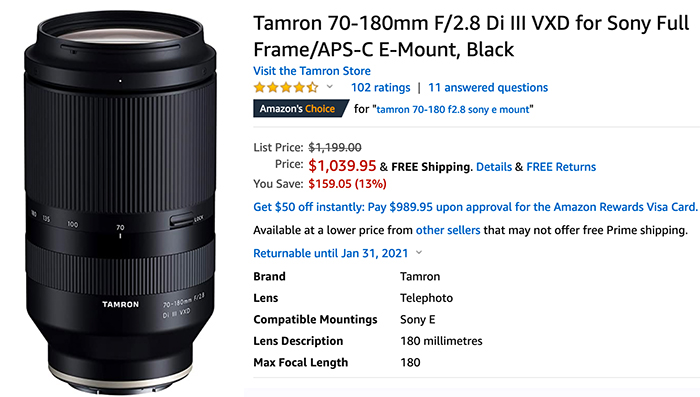
Task: Click the product title text
Action: pyautogui.click(x=471, y=36)
